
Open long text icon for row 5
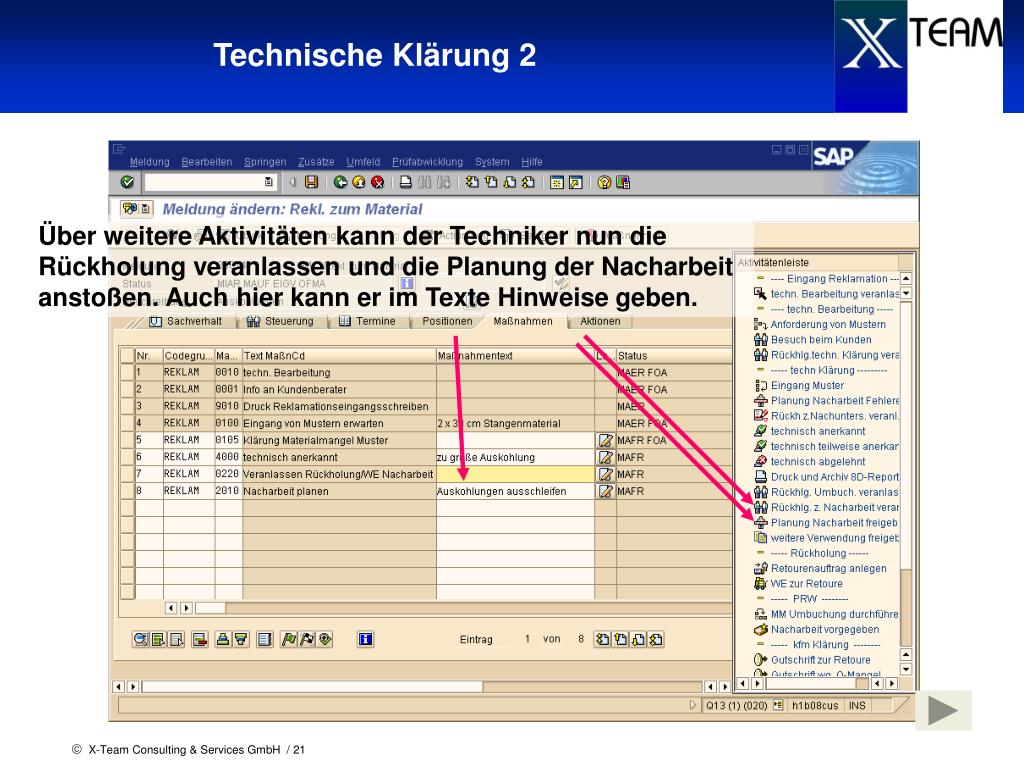click(x=606, y=440)
